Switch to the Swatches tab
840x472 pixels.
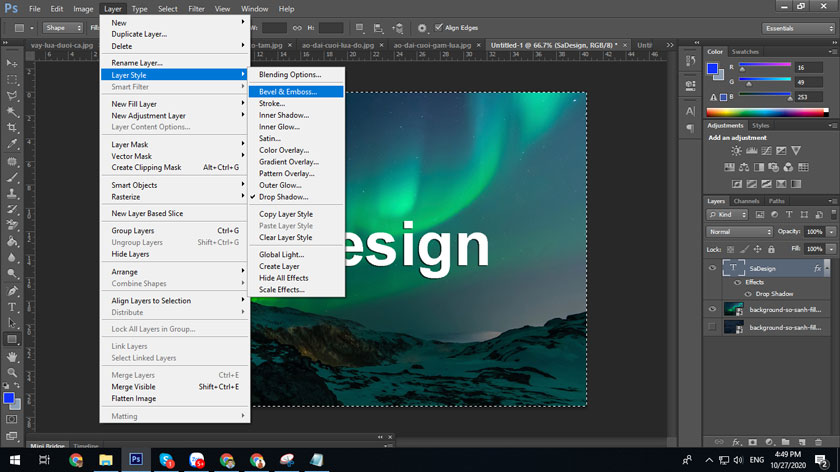[745, 51]
